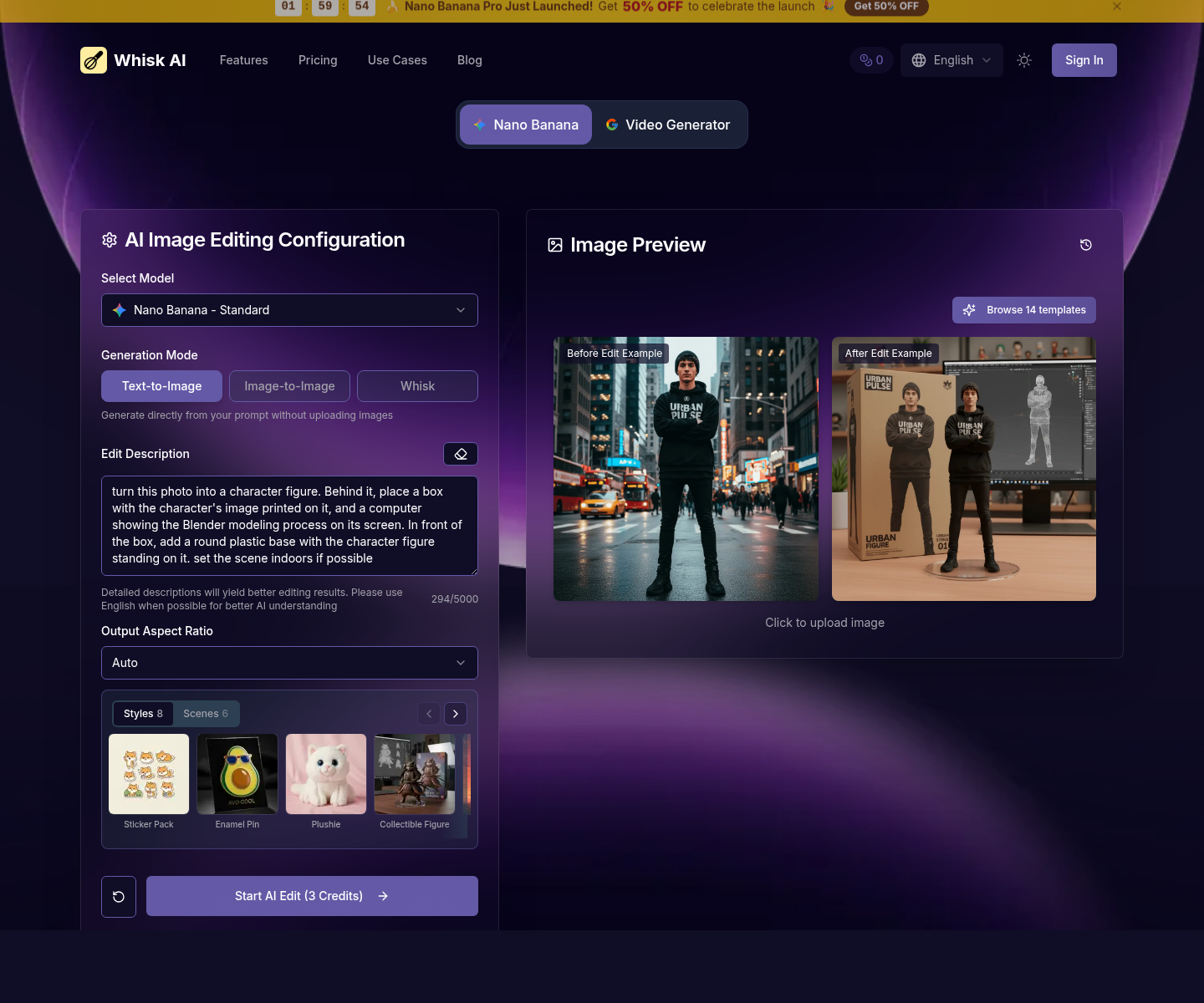Expand the Select Model dropdown

pyautogui.click(x=289, y=310)
